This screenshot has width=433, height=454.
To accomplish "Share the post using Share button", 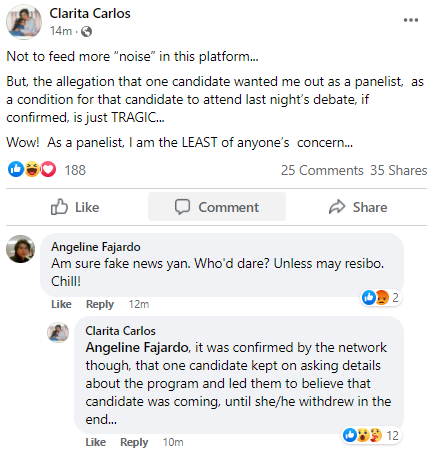I will [x=358, y=207].
